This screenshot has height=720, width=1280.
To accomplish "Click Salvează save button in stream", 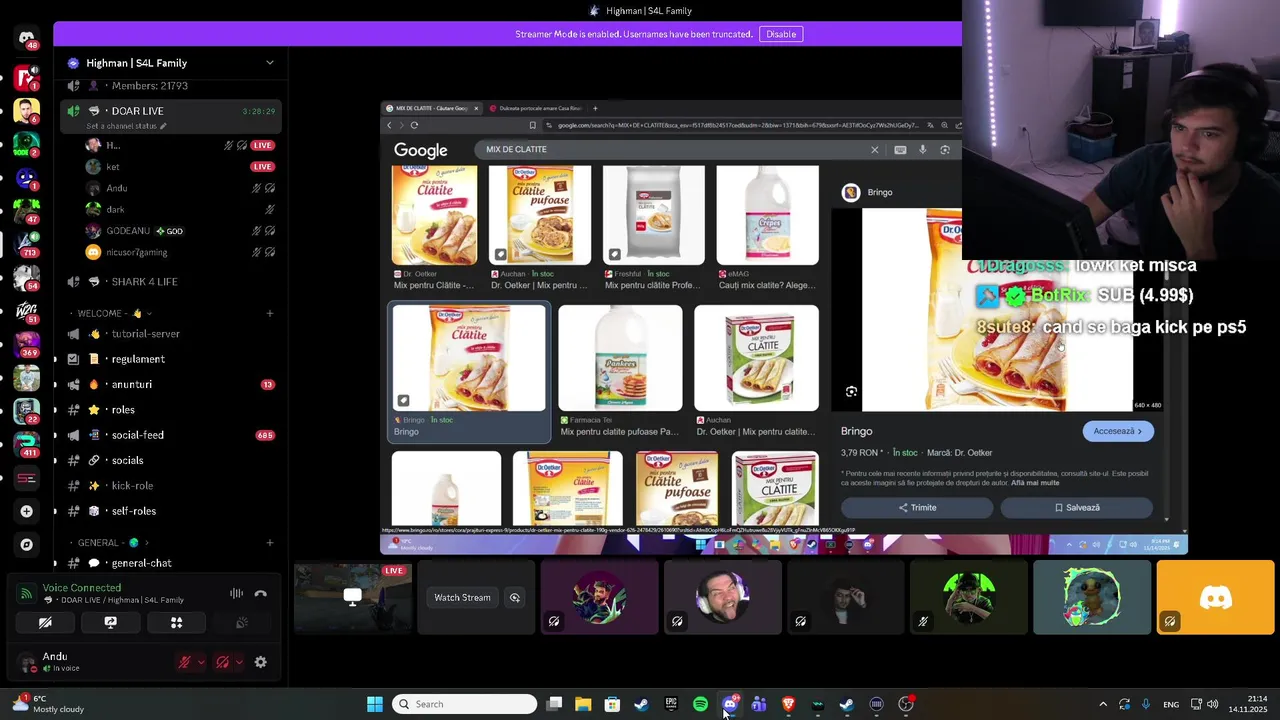I will pos(1077,508).
